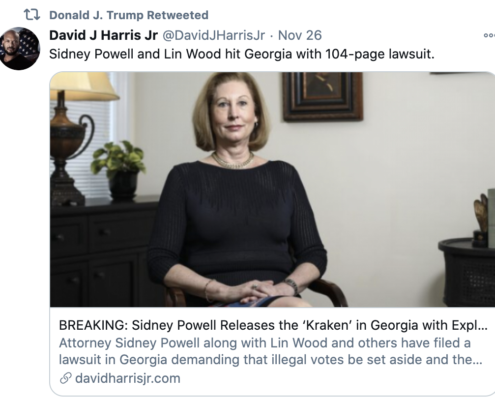Click the wicker side table in the photo
The image size is (495, 400).
[467, 273]
